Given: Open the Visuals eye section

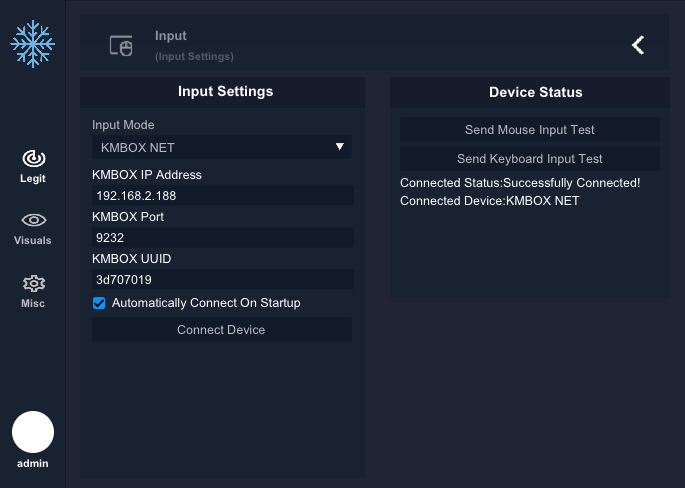Looking at the screenshot, I should point(33,229).
